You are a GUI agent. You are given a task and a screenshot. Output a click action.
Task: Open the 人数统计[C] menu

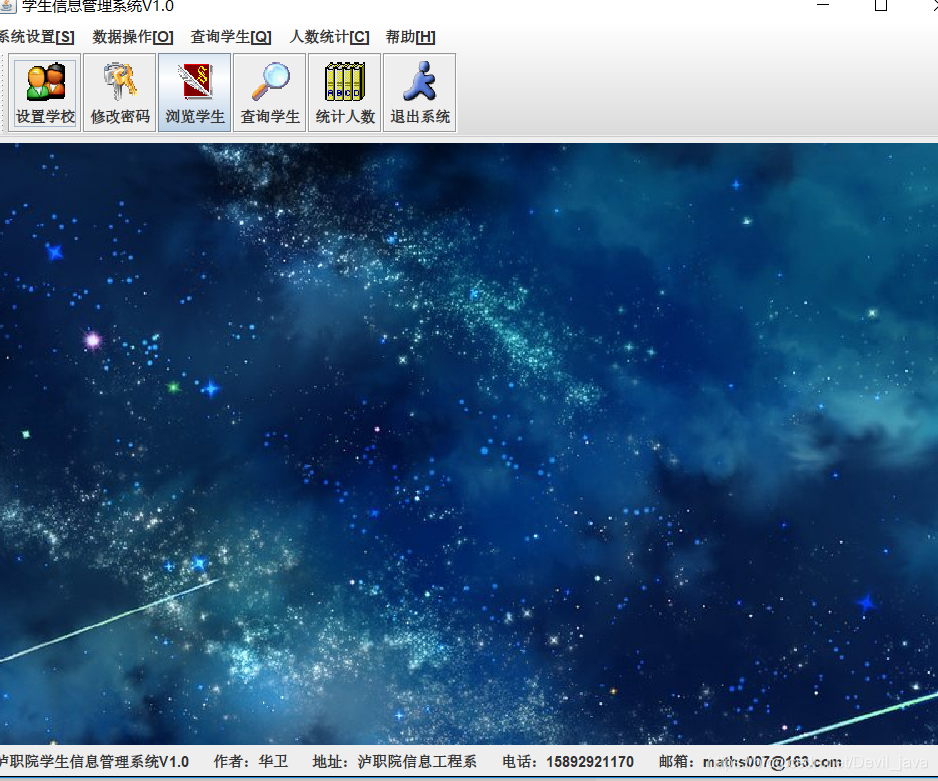(x=329, y=37)
